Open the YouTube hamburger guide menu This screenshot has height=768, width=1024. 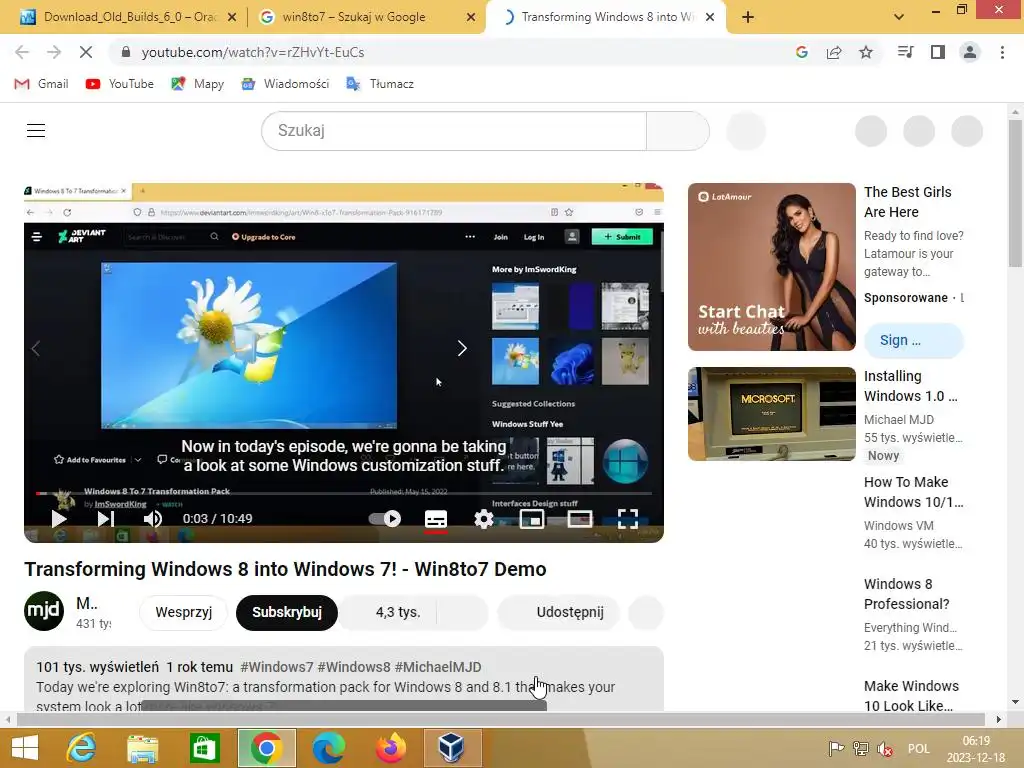pos(36,131)
